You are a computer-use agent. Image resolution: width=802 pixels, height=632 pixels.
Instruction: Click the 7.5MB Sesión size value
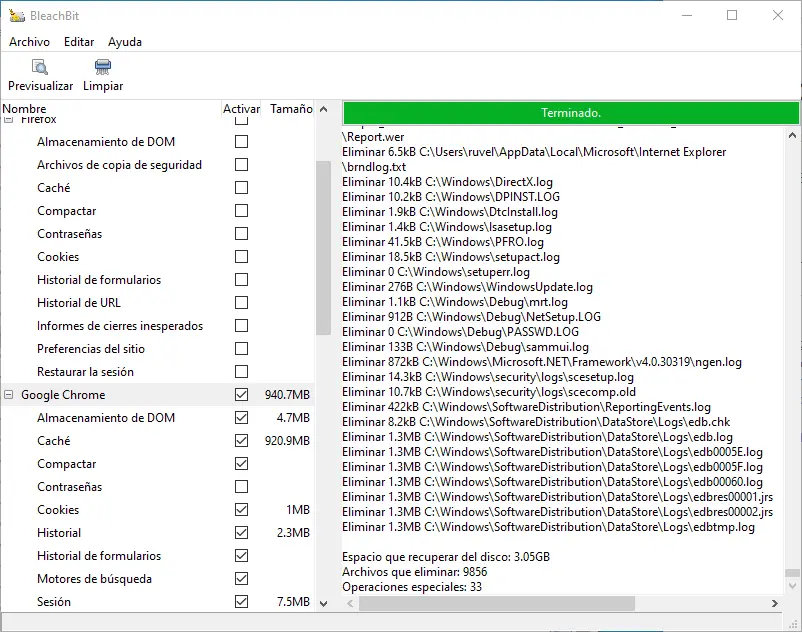pyautogui.click(x=293, y=602)
